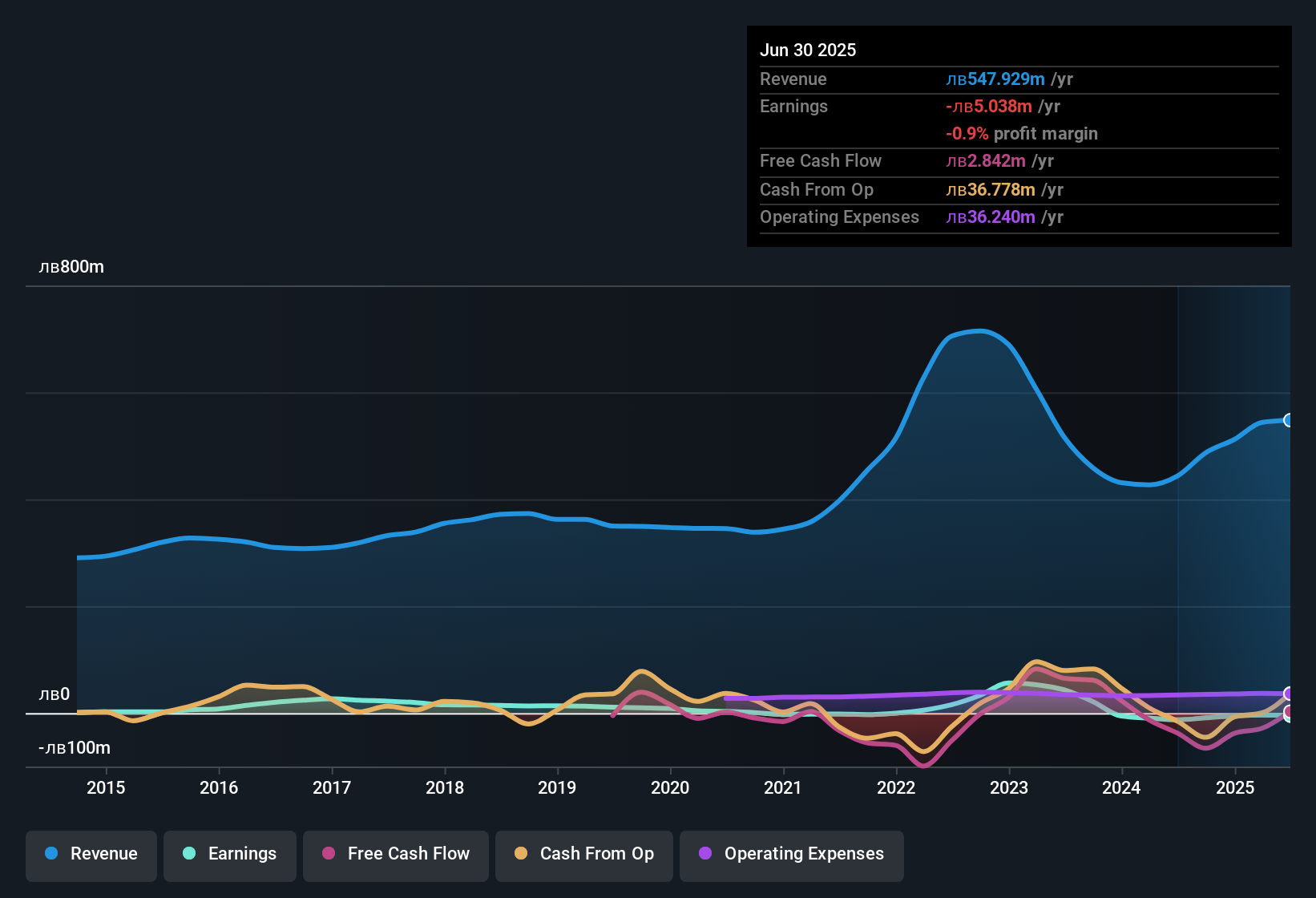Click the 2025 x-axis label
The width and height of the screenshot is (1316, 898).
(x=1235, y=787)
